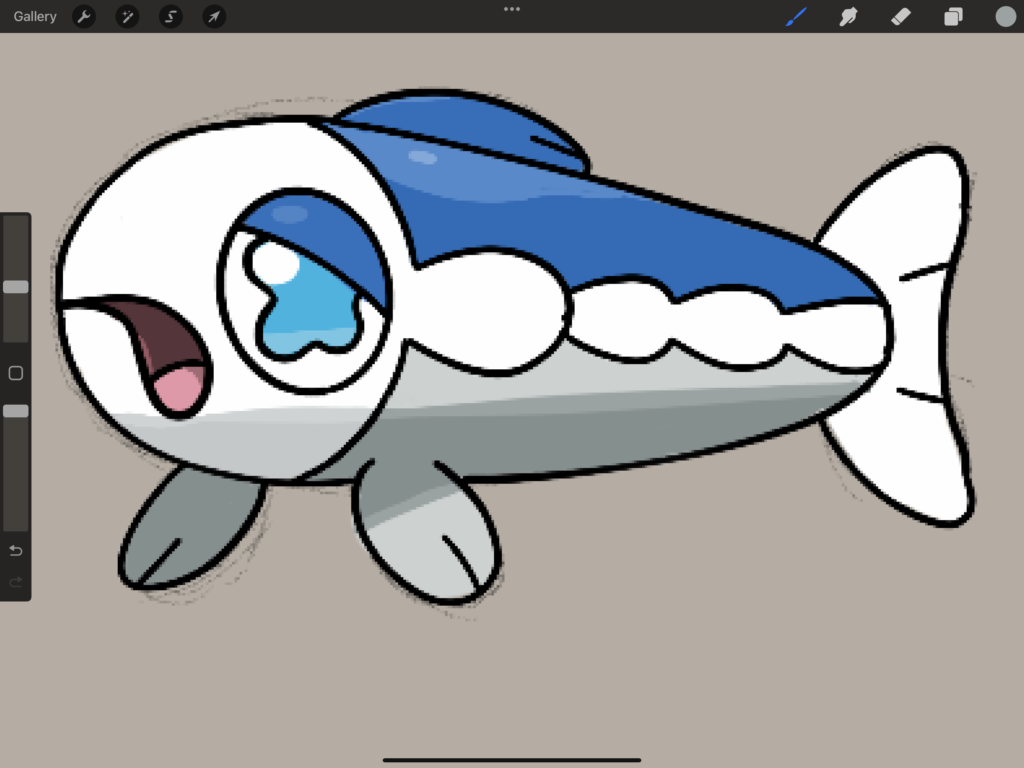Image resolution: width=1024 pixels, height=768 pixels.
Task: Select the Selection S-shaped tool
Action: [x=170, y=16]
